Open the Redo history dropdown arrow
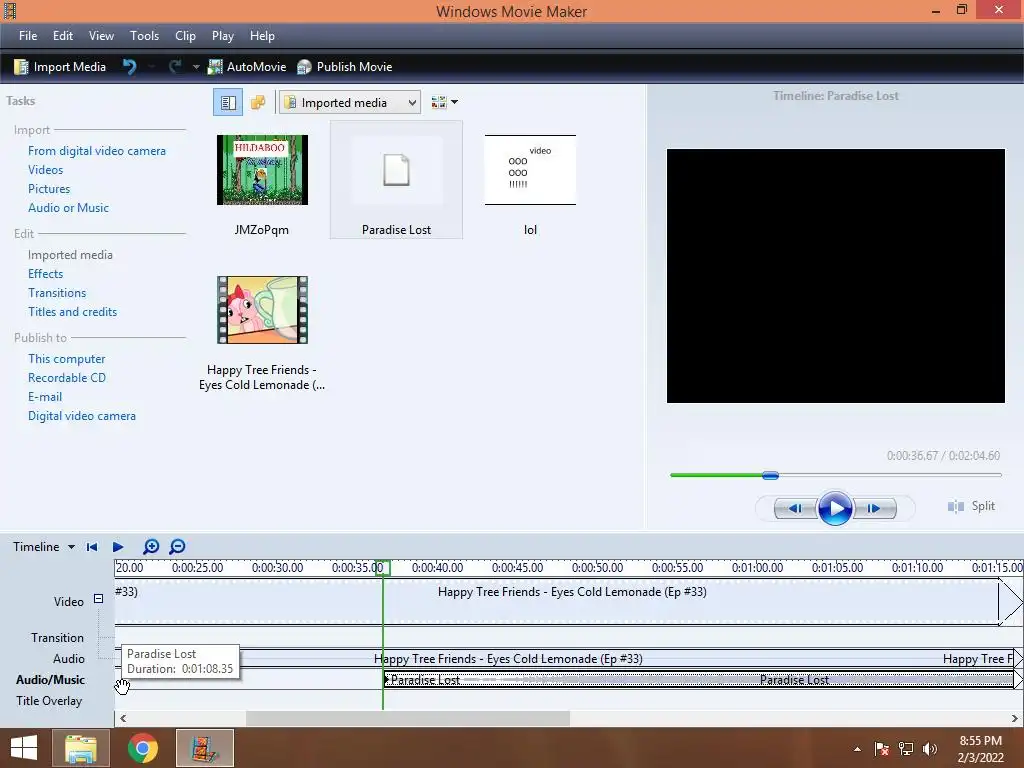The width and height of the screenshot is (1024, 768). click(195, 67)
